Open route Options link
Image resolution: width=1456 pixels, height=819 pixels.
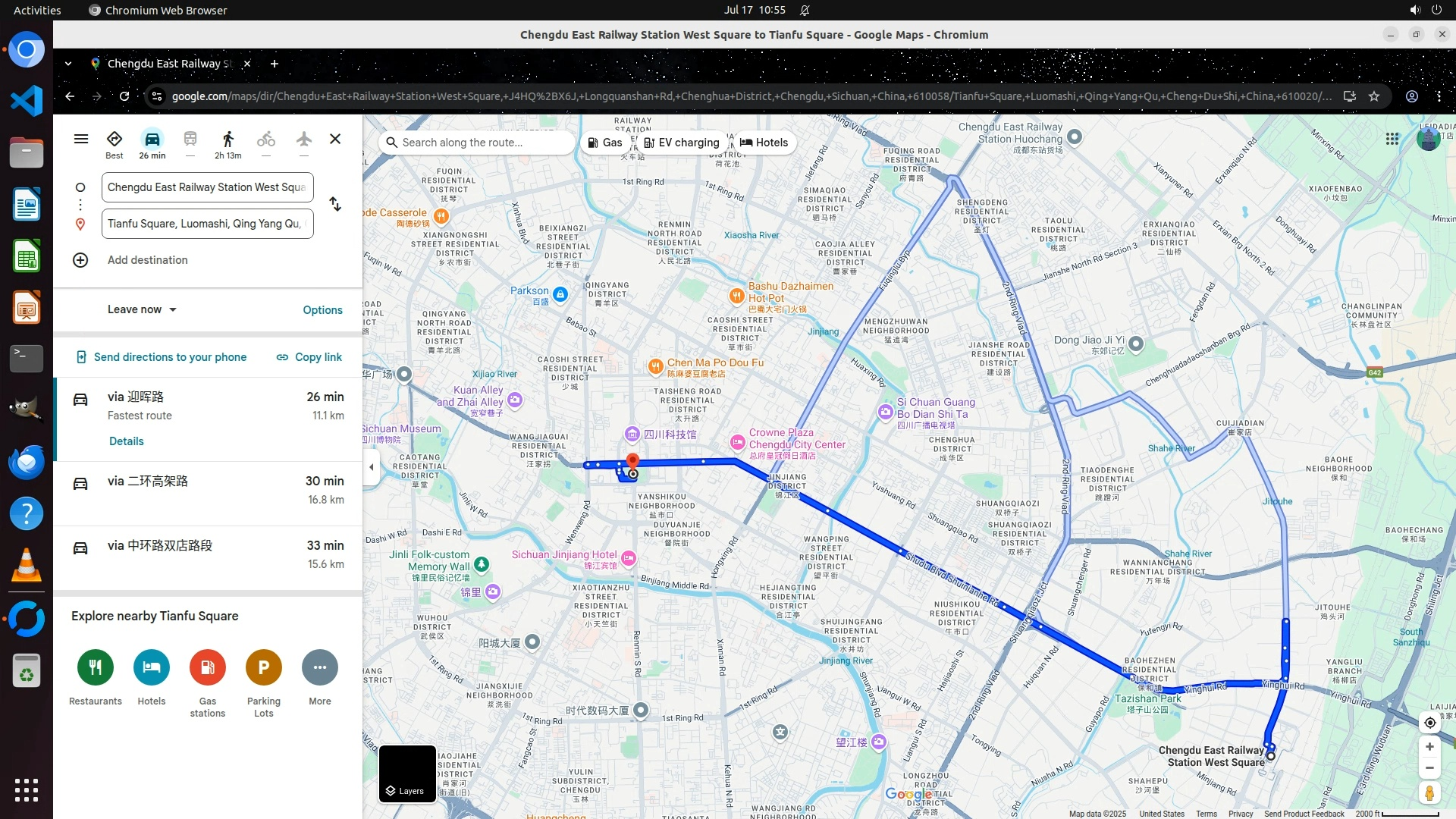click(x=322, y=310)
